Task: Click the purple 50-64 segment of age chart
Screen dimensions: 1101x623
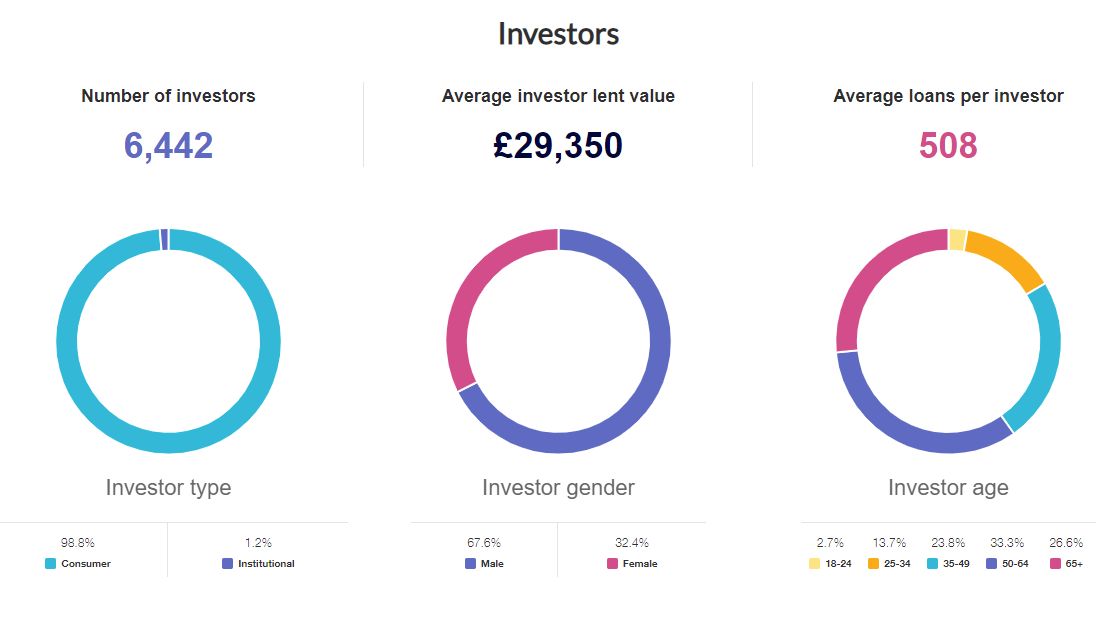Action: click(x=906, y=432)
